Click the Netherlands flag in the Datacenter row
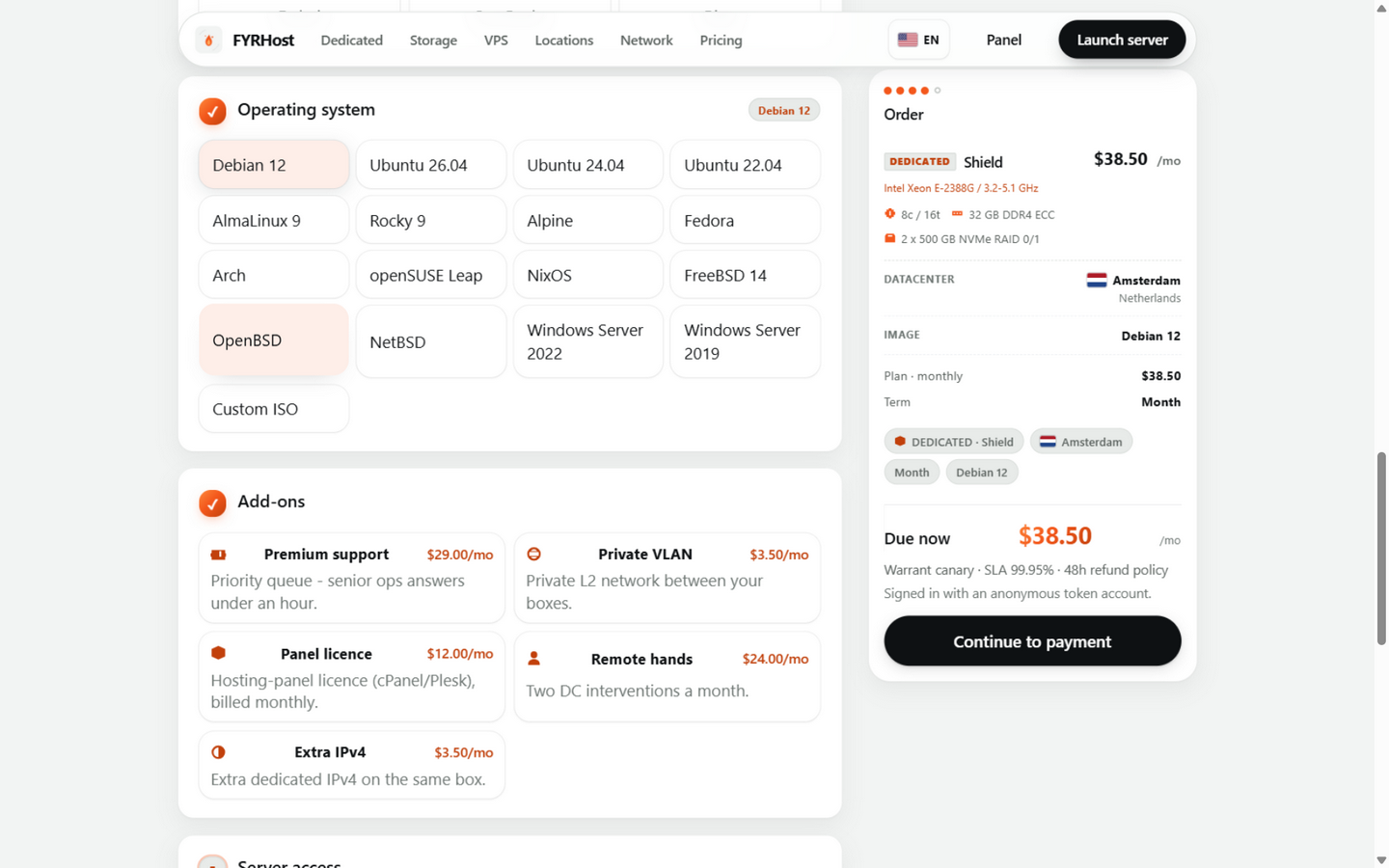Image resolution: width=1389 pixels, height=868 pixels. 1097,281
